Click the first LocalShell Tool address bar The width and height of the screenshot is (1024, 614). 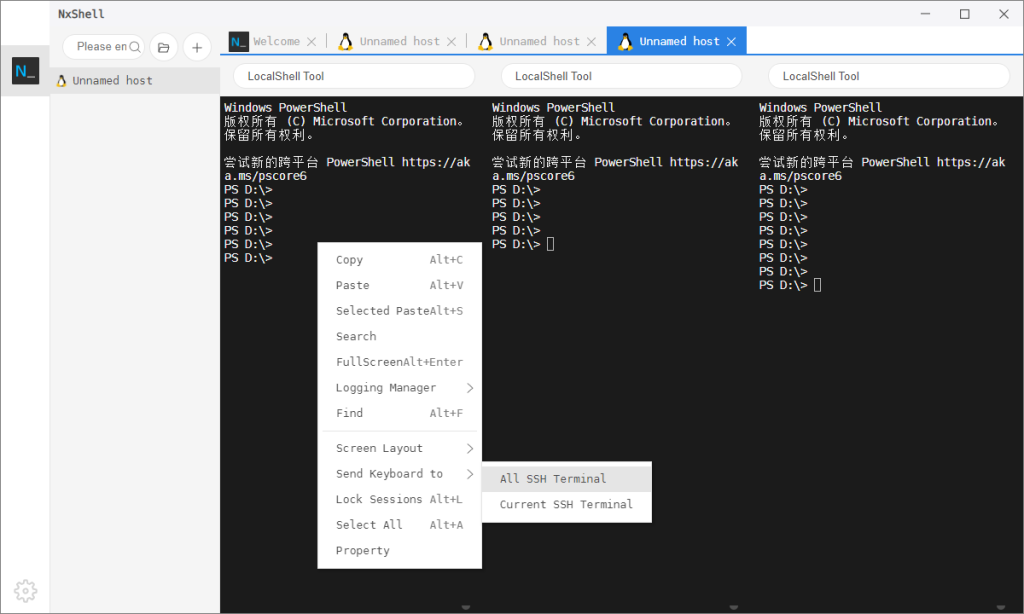pyautogui.click(x=353, y=75)
